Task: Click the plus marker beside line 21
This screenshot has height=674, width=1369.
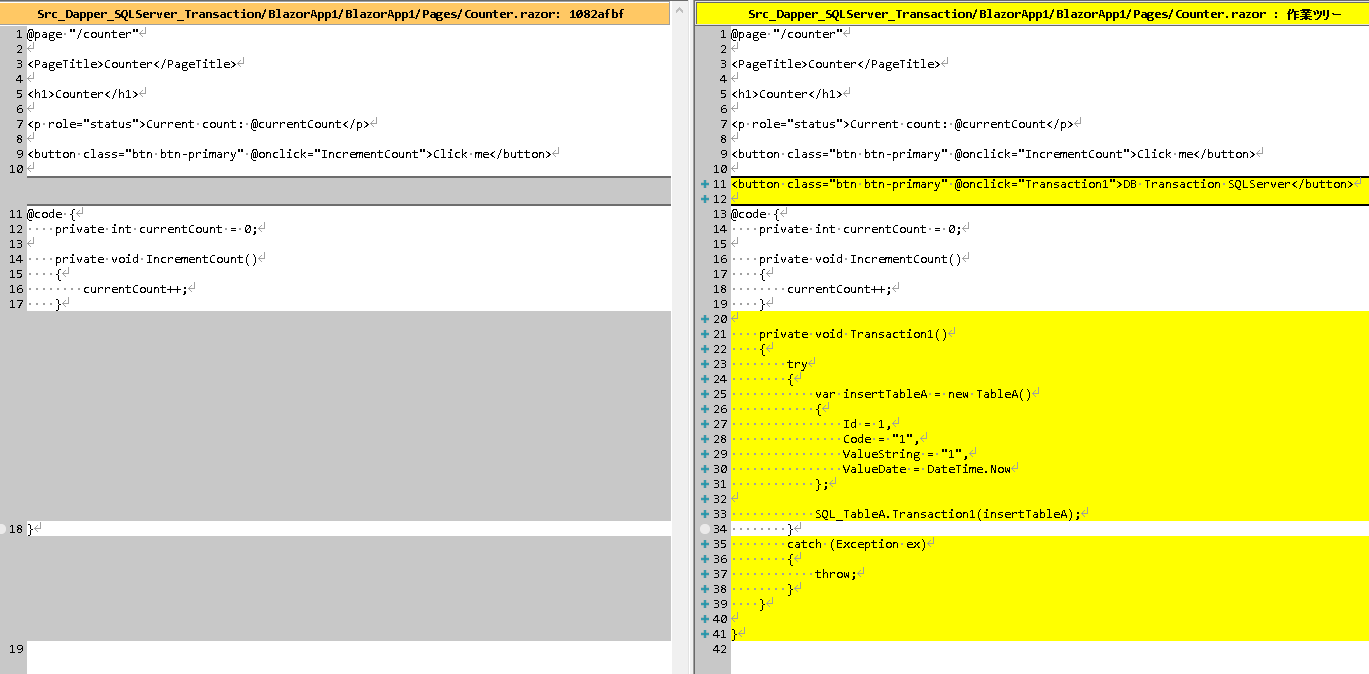Action: (706, 334)
